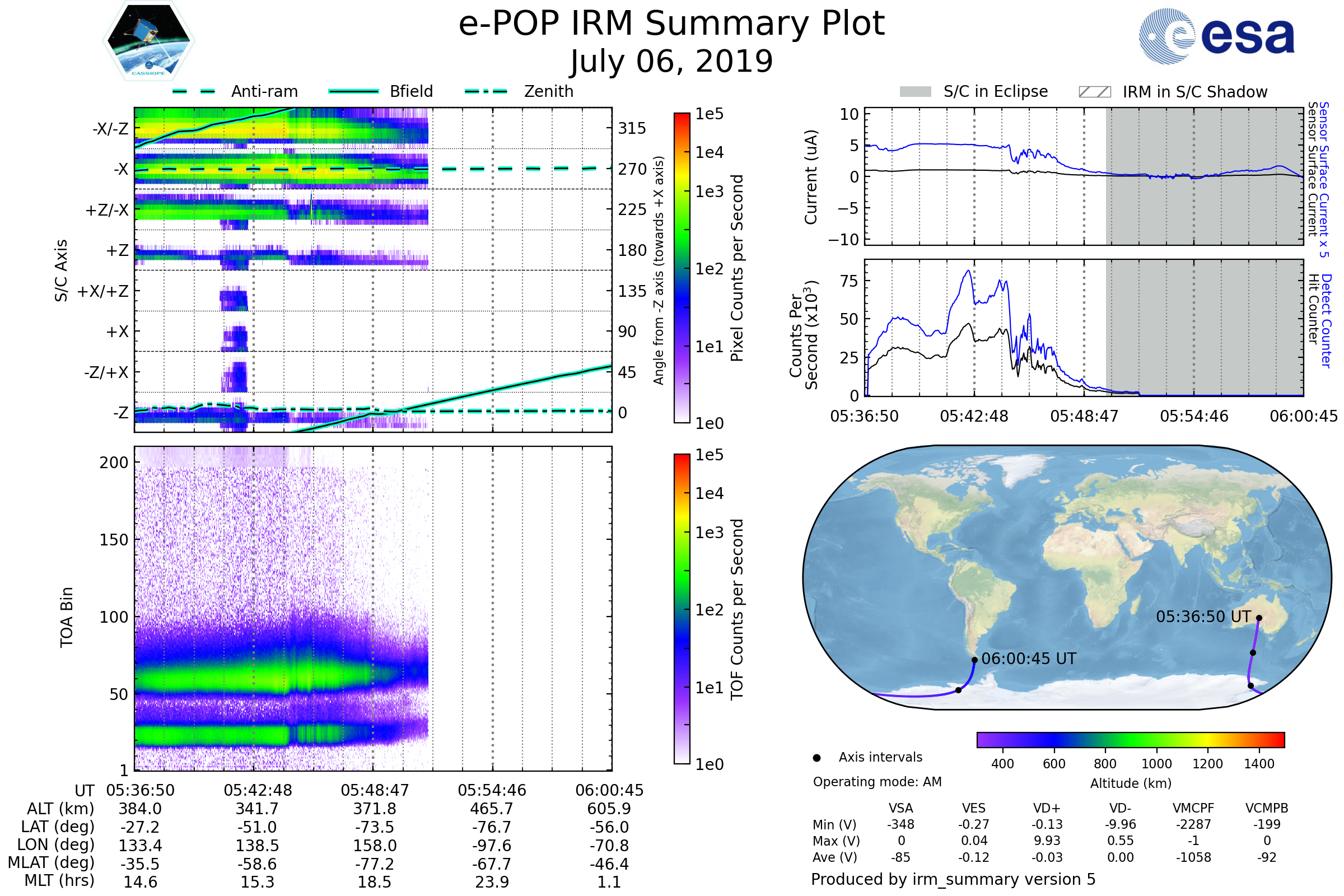Click the e-POP IRM Summary Plot title
The width and height of the screenshot is (1344, 896).
671,24
